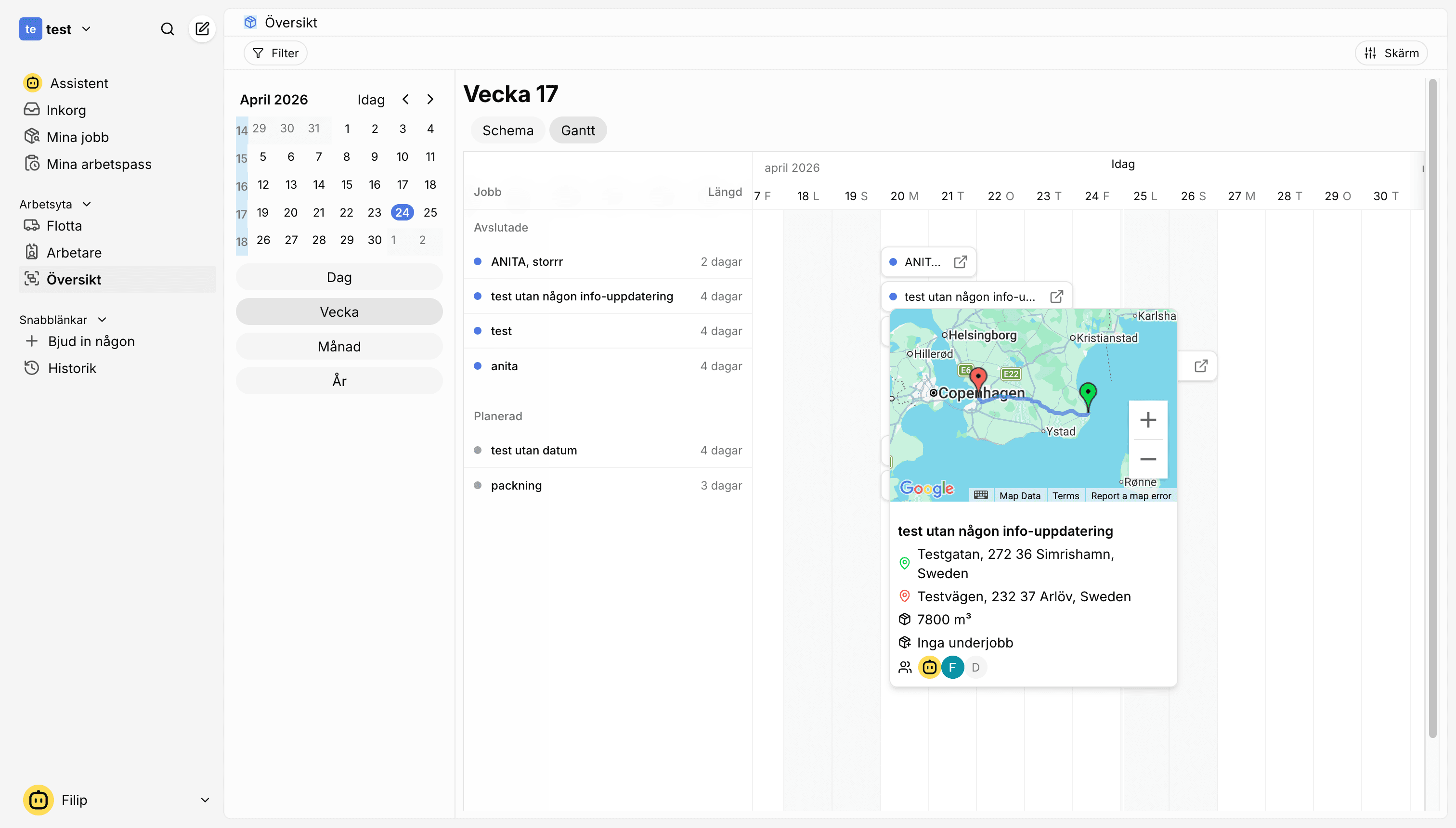Switch to Gantt view
This screenshot has height=828, width=1456.
578,130
